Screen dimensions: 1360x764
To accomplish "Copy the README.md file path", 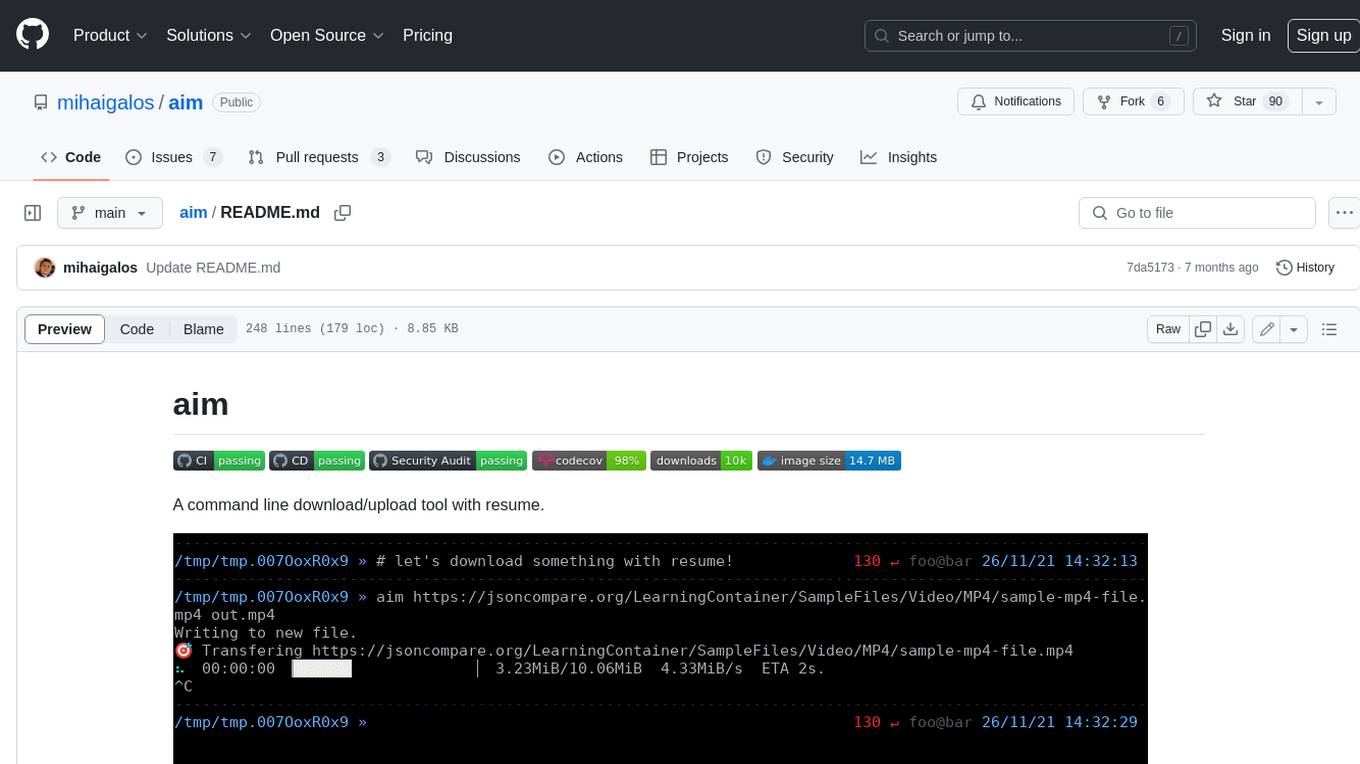I will [343, 213].
